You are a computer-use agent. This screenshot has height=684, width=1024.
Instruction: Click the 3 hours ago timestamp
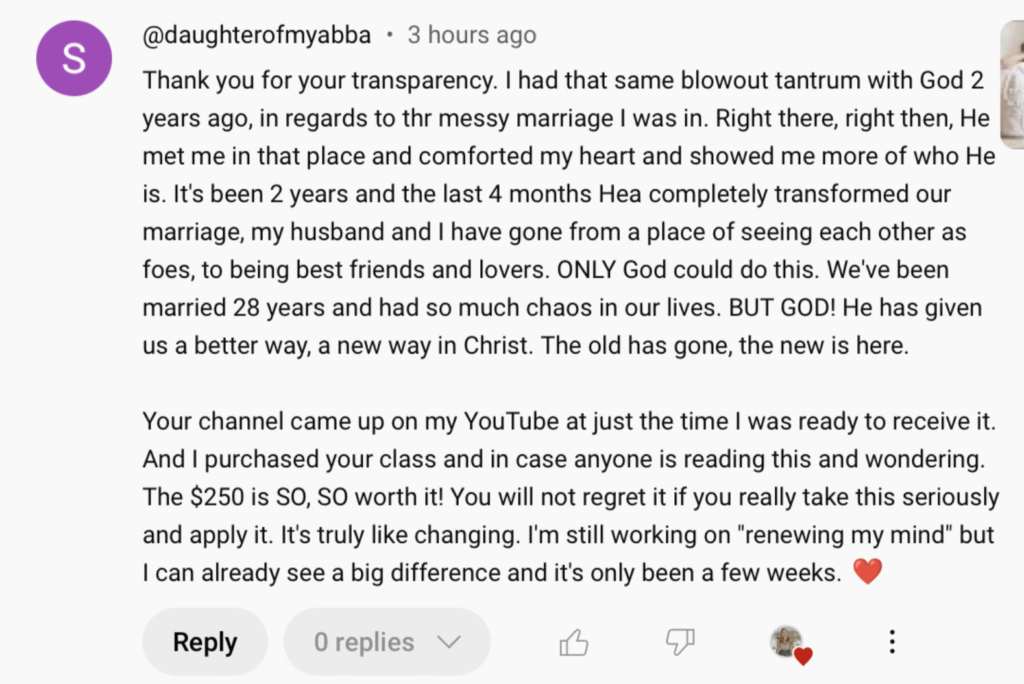472,35
